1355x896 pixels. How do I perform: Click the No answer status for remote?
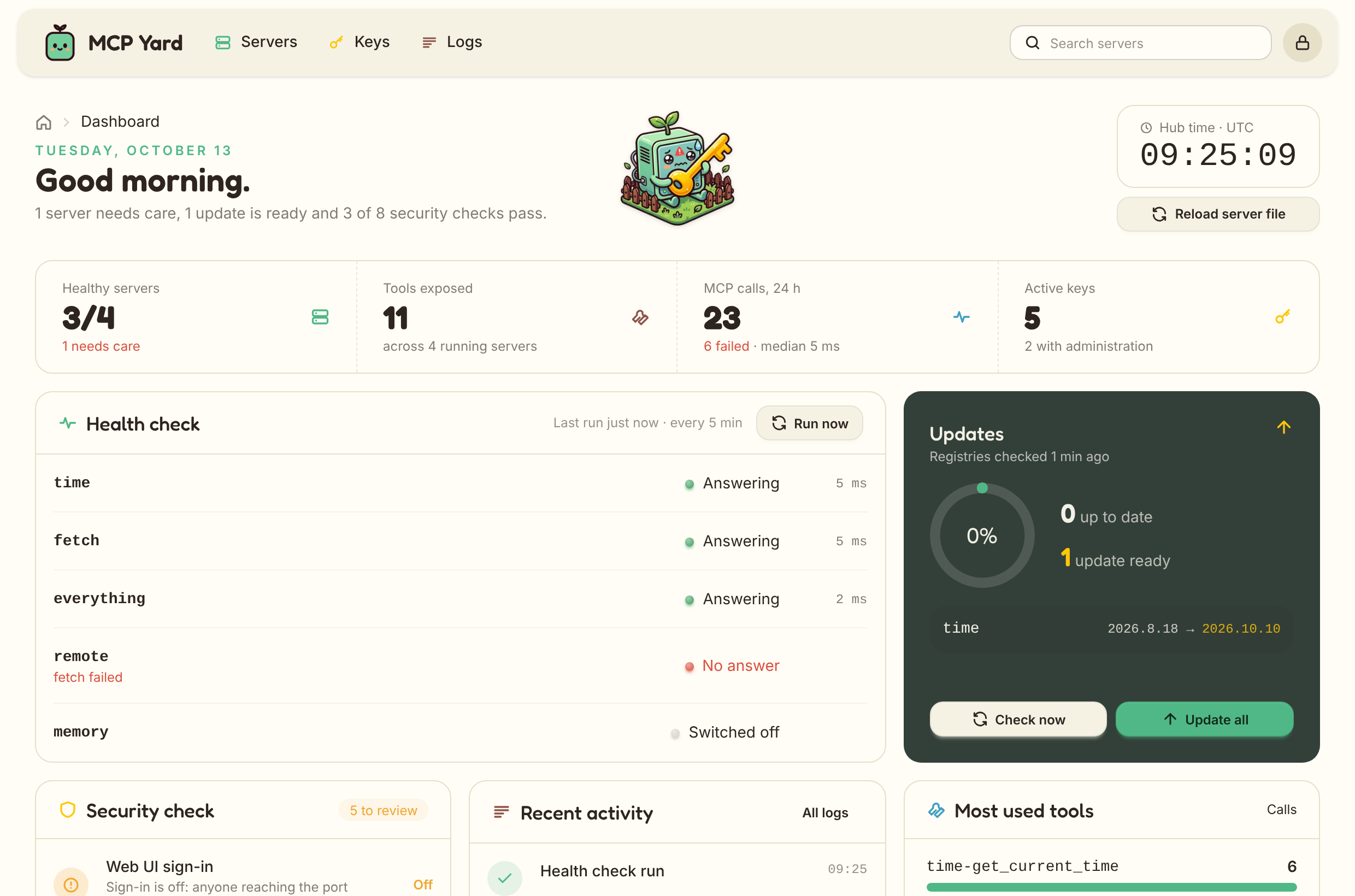(x=732, y=665)
